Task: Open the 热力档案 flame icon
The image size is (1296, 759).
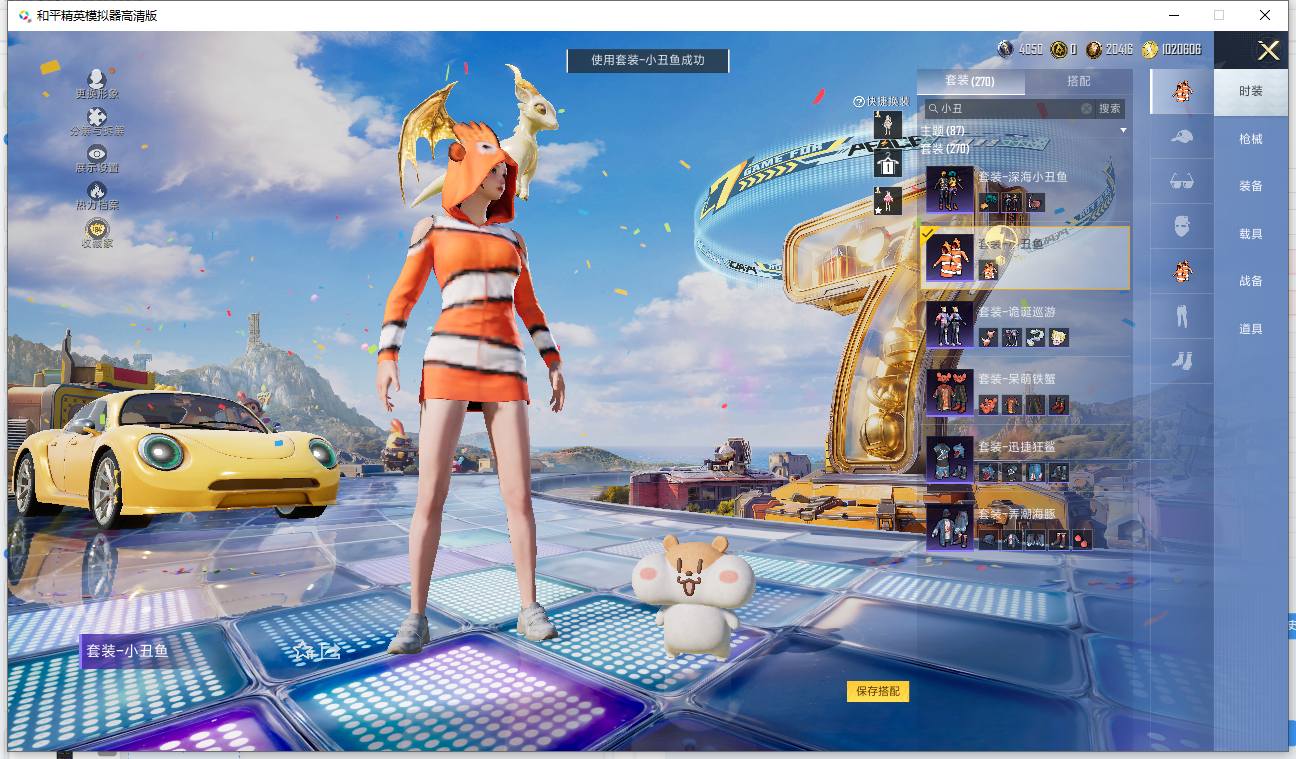Action: (x=97, y=190)
